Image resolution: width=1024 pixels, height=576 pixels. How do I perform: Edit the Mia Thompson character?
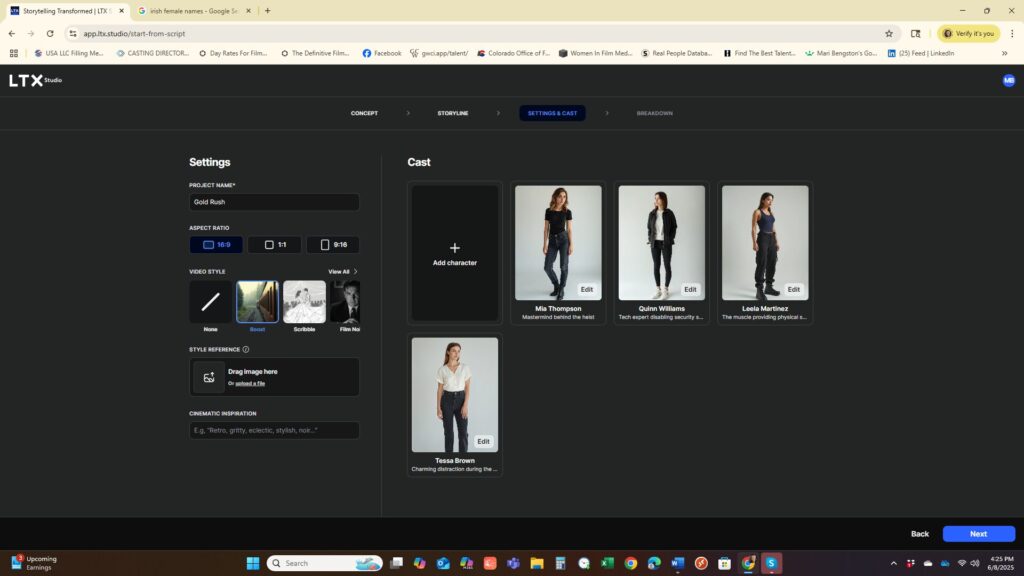pos(587,289)
